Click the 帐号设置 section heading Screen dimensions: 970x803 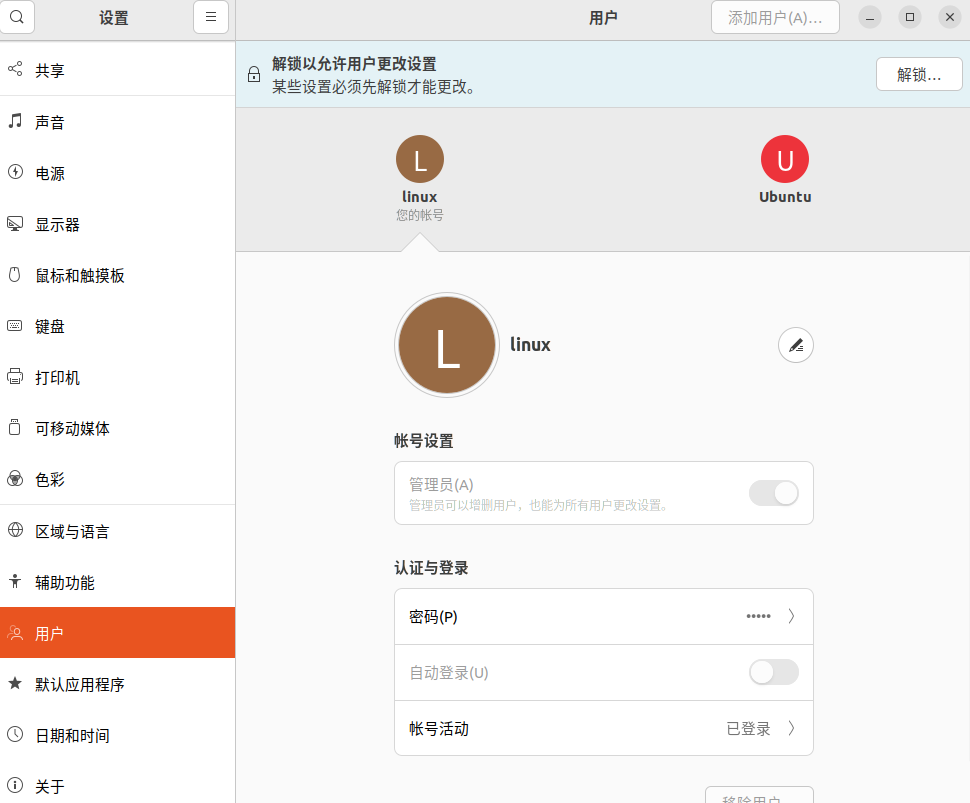coord(424,441)
